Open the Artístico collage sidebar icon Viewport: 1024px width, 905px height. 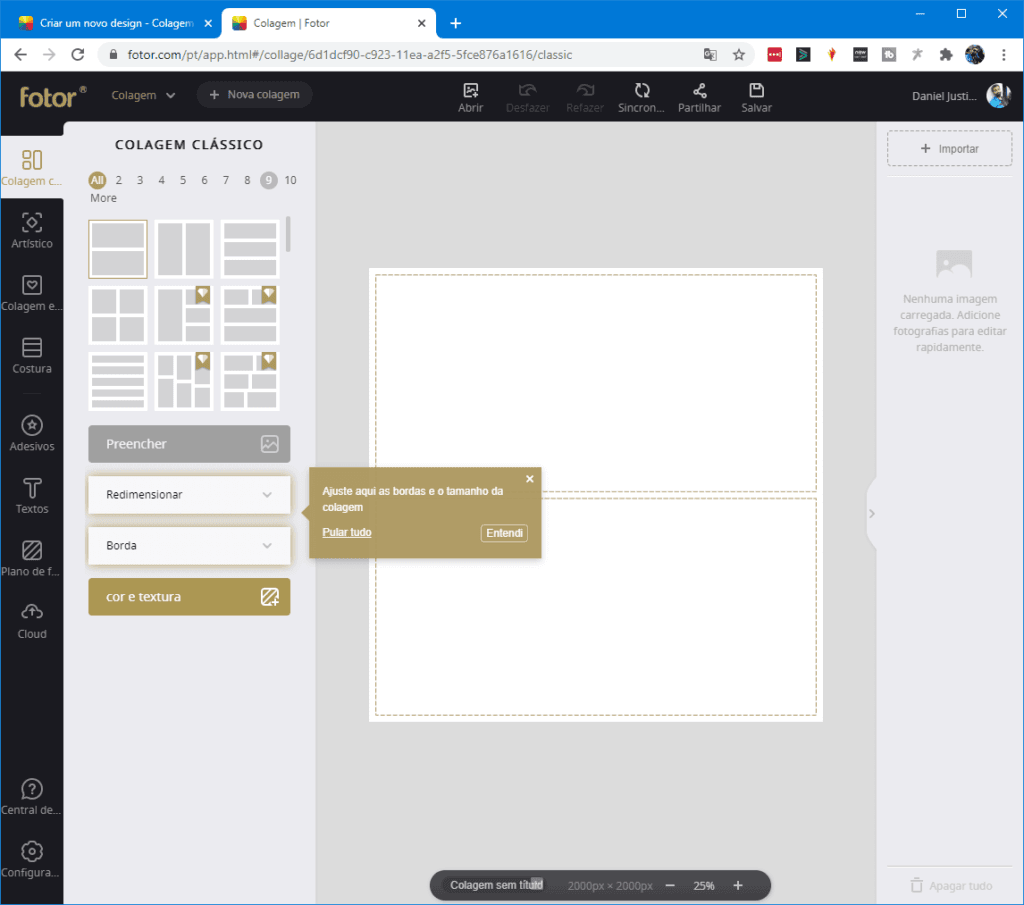[32, 223]
